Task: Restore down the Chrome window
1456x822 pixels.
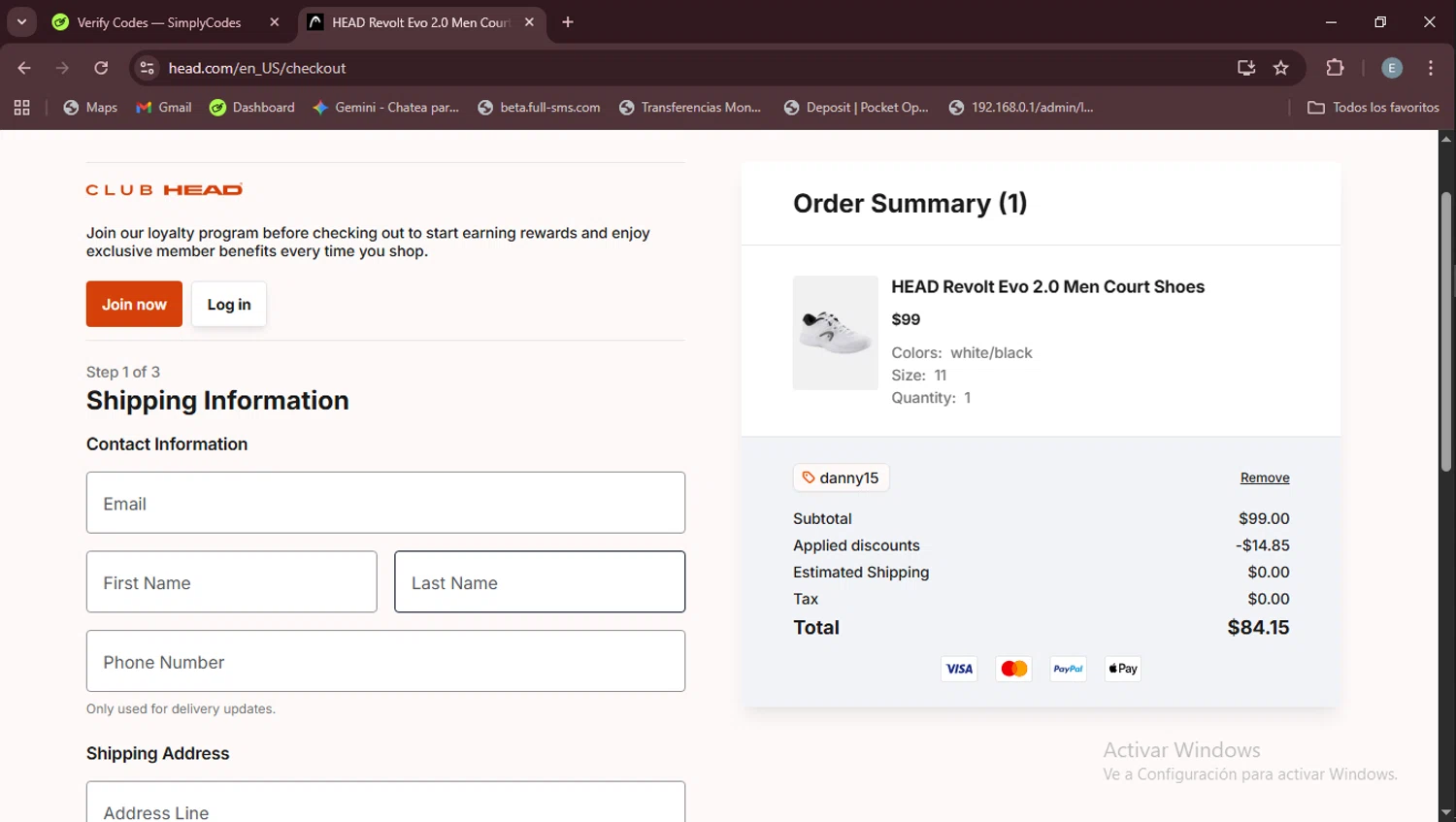Action: click(1380, 22)
